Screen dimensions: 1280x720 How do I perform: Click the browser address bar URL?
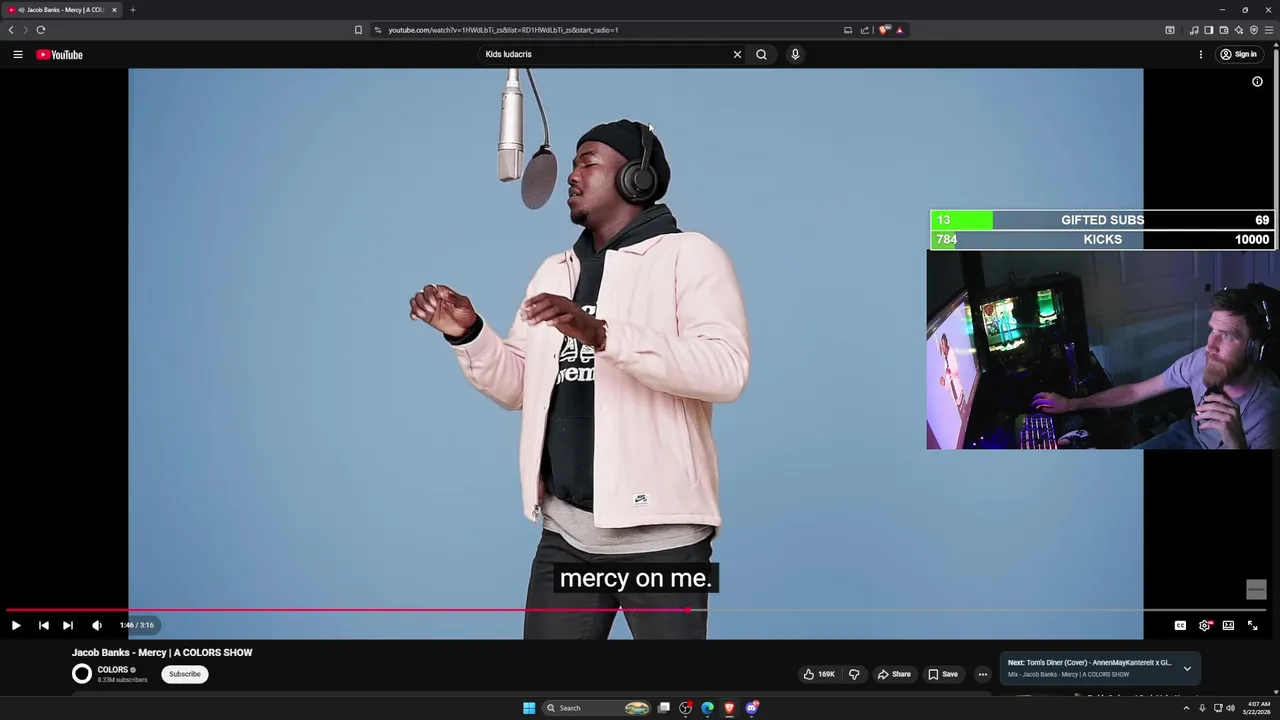click(x=503, y=30)
